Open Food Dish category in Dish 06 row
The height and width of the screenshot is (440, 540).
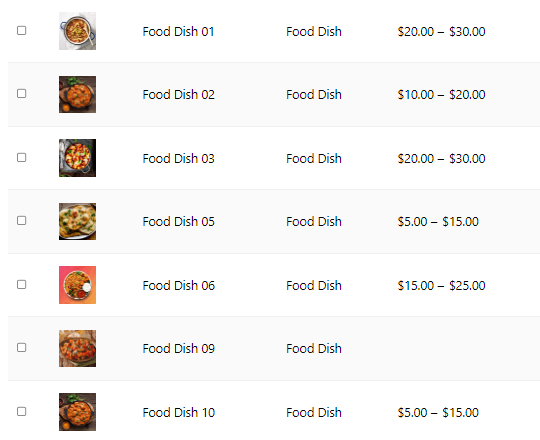[314, 286]
